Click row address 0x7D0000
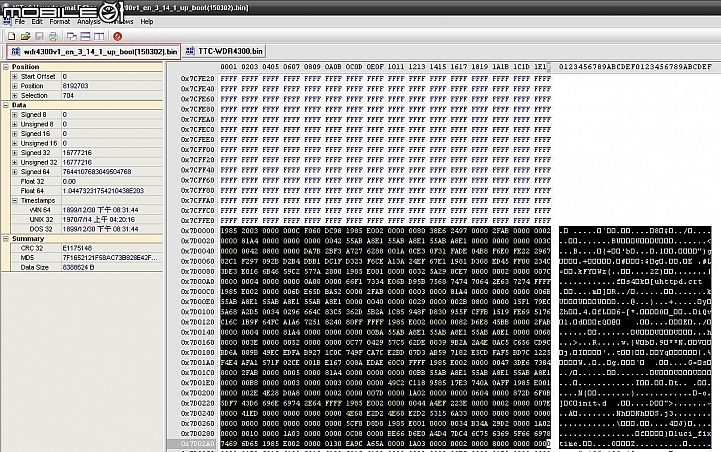Image resolution: width=721 pixels, height=452 pixels. [x=197, y=230]
